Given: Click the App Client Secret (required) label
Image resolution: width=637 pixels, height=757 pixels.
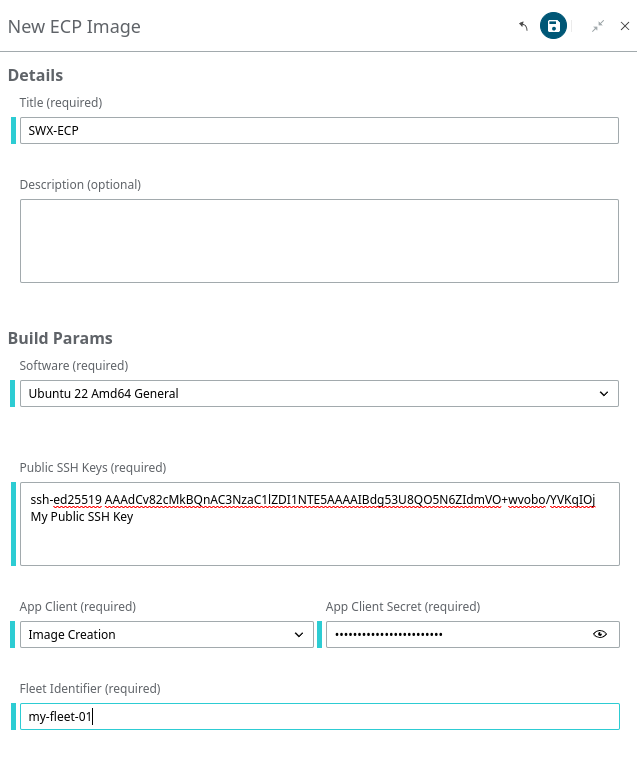Looking at the screenshot, I should point(403,606).
